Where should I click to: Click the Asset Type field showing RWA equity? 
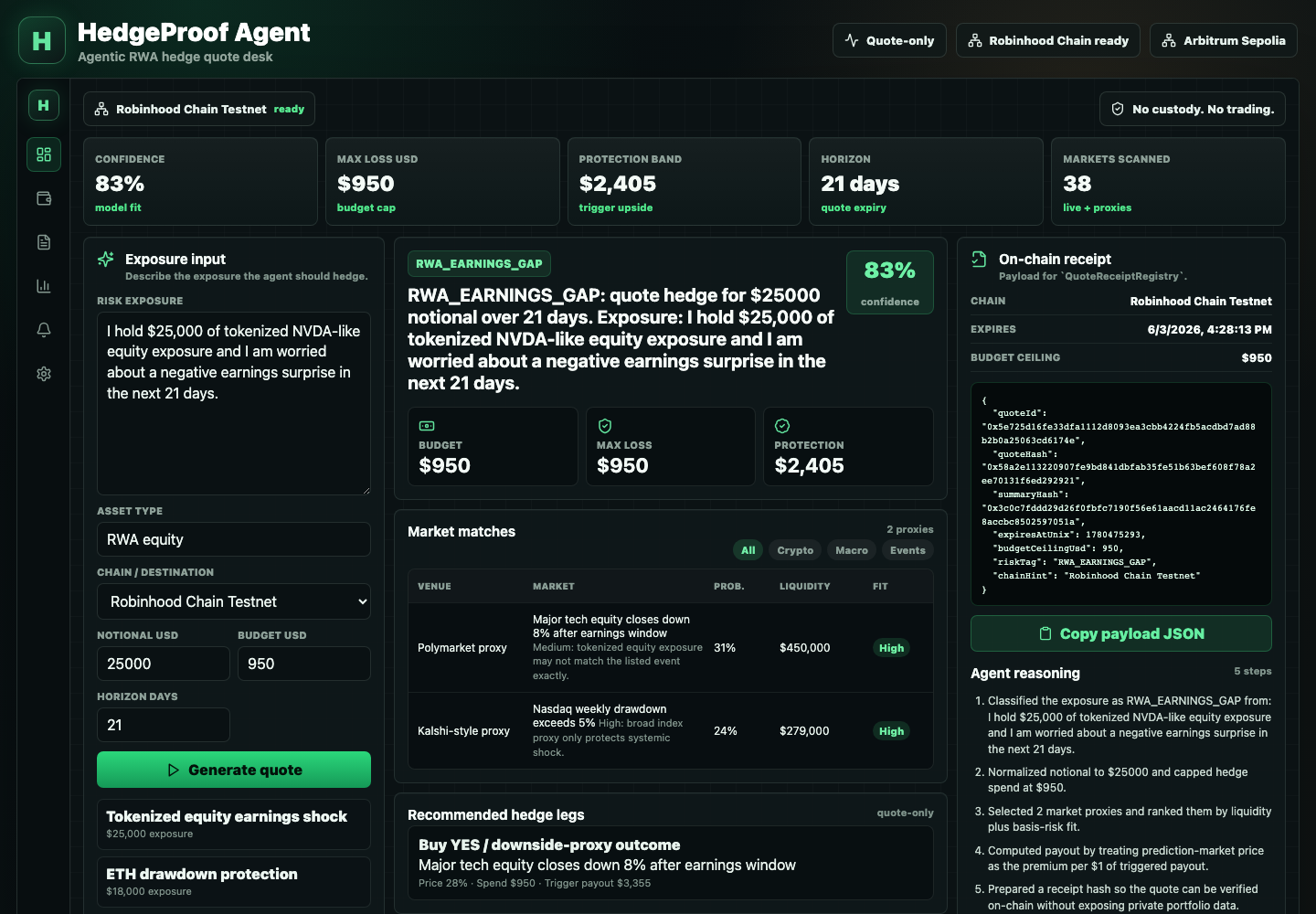tap(234, 539)
